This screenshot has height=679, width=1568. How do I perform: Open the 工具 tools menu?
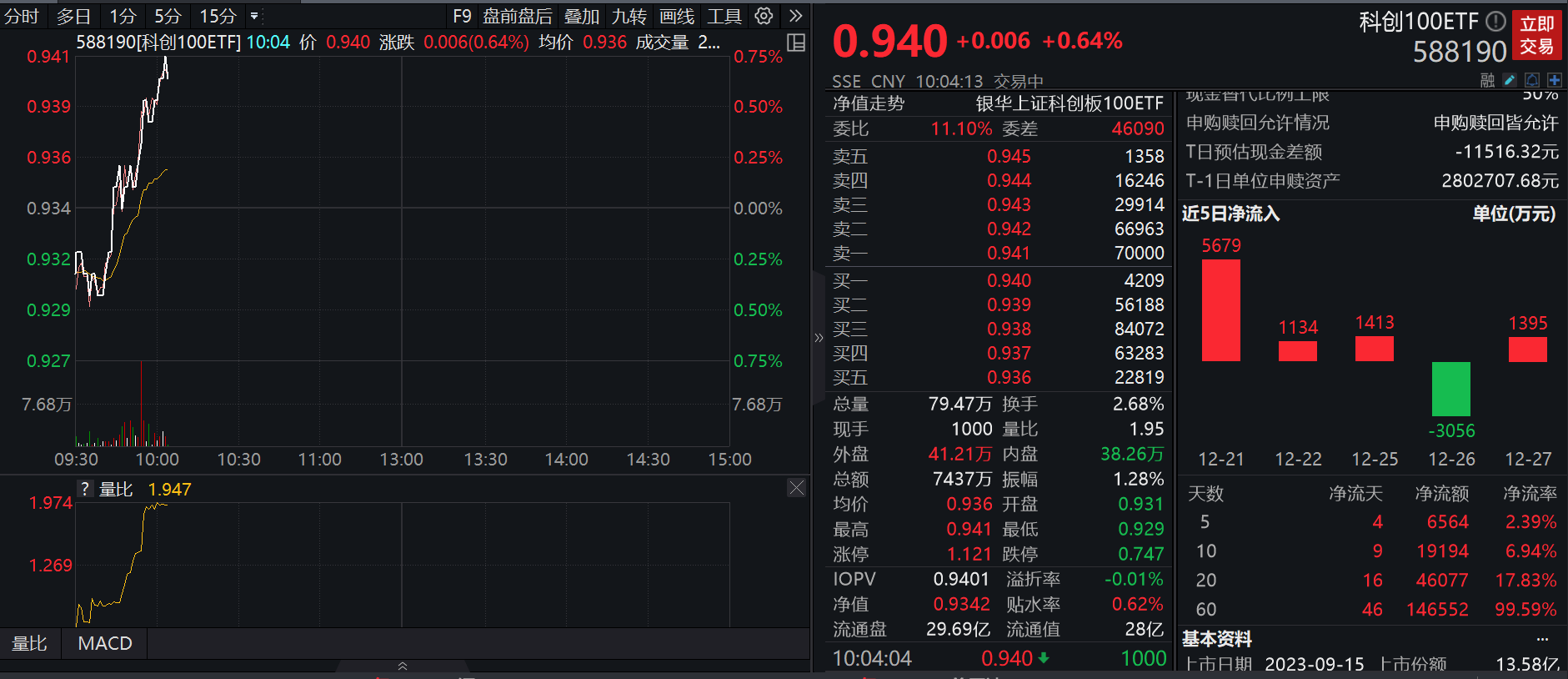tap(724, 16)
